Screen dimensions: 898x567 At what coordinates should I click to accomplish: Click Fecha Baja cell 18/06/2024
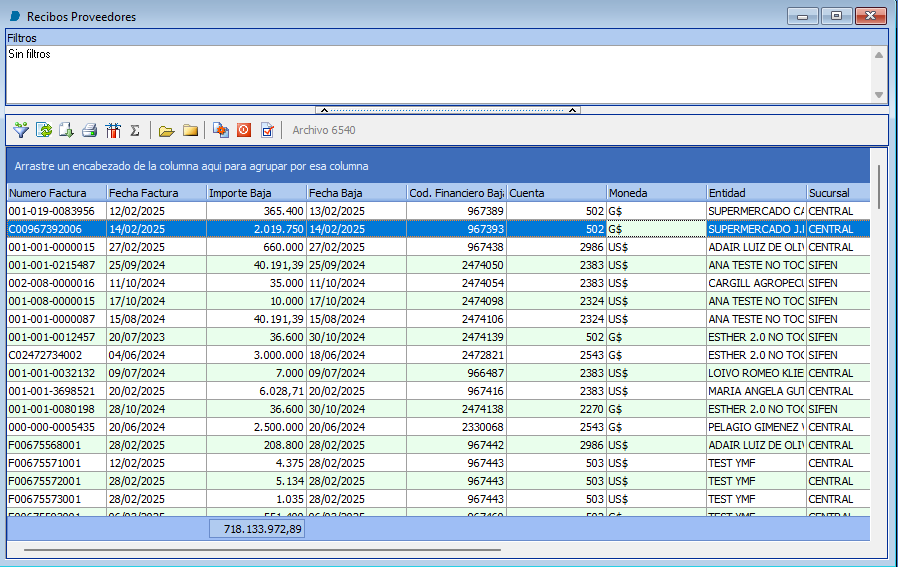tap(356, 355)
